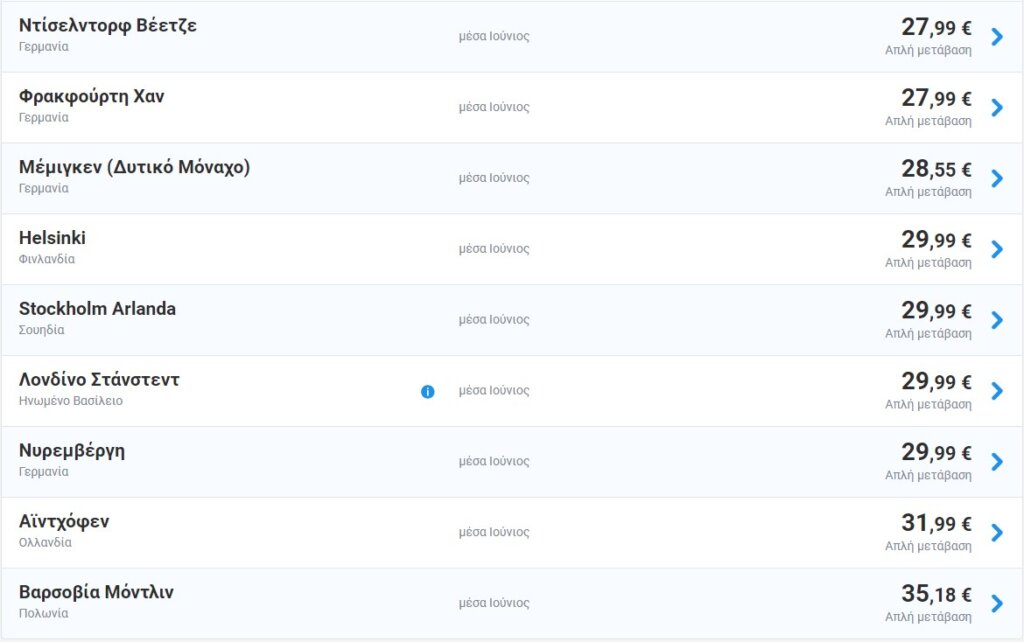Expand Λονδίνο Στάνστεντ via right chevron
This screenshot has height=642, width=1024.
(996, 391)
